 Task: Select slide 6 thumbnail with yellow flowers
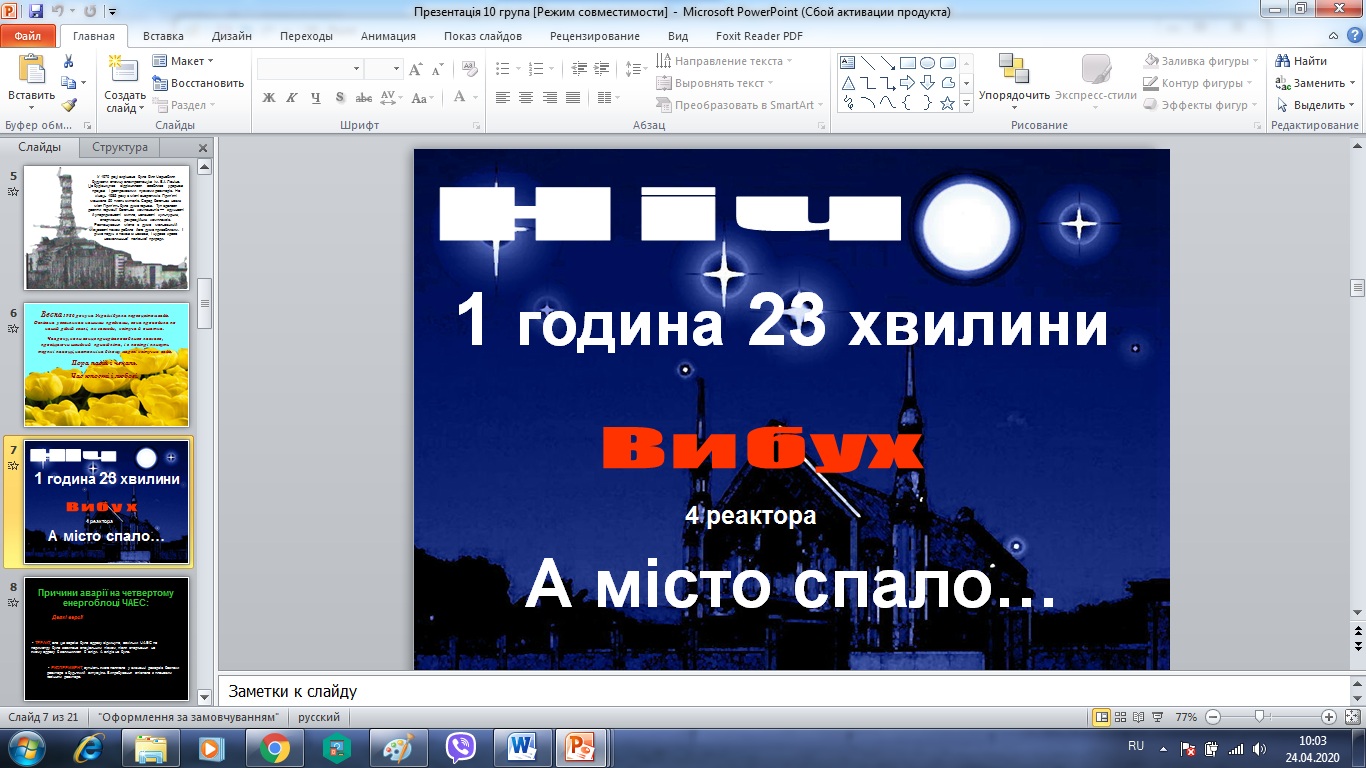coord(106,365)
